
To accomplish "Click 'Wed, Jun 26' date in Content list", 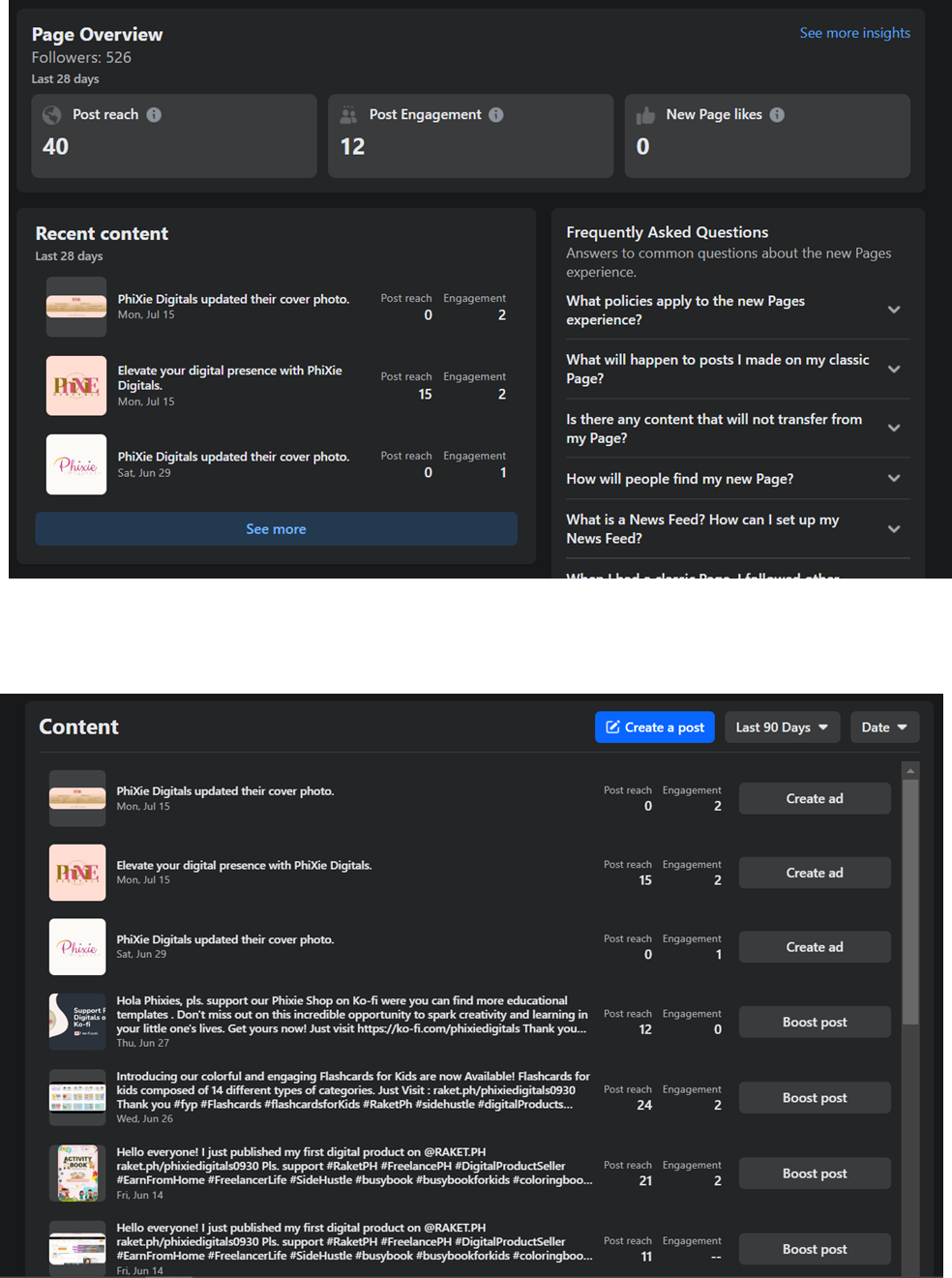I will pos(144,1118).
